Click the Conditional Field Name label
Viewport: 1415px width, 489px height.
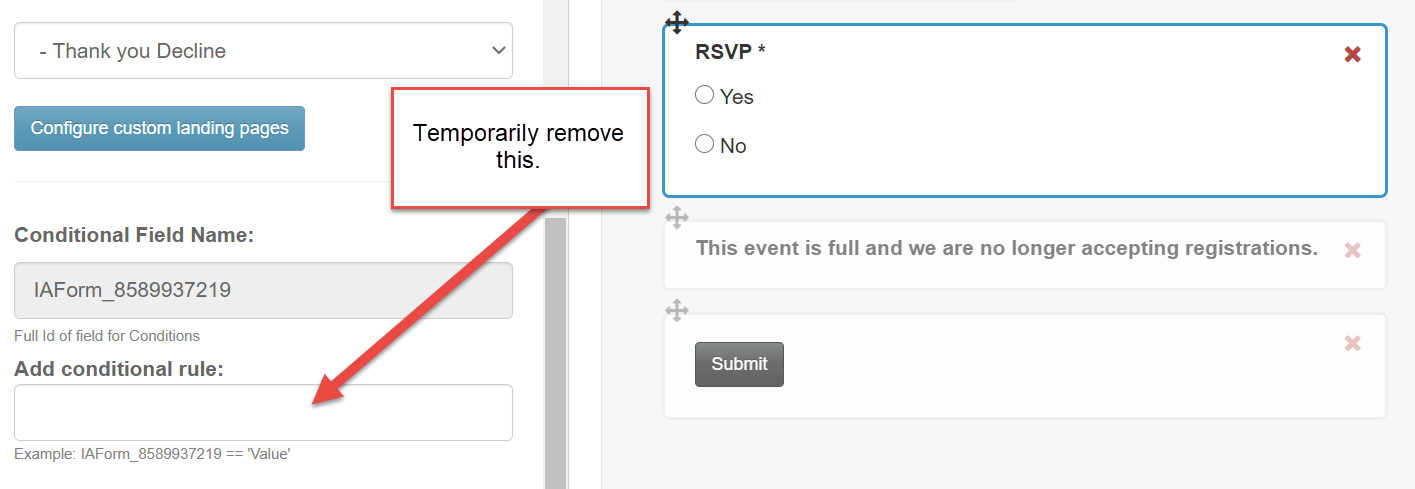[x=134, y=236]
